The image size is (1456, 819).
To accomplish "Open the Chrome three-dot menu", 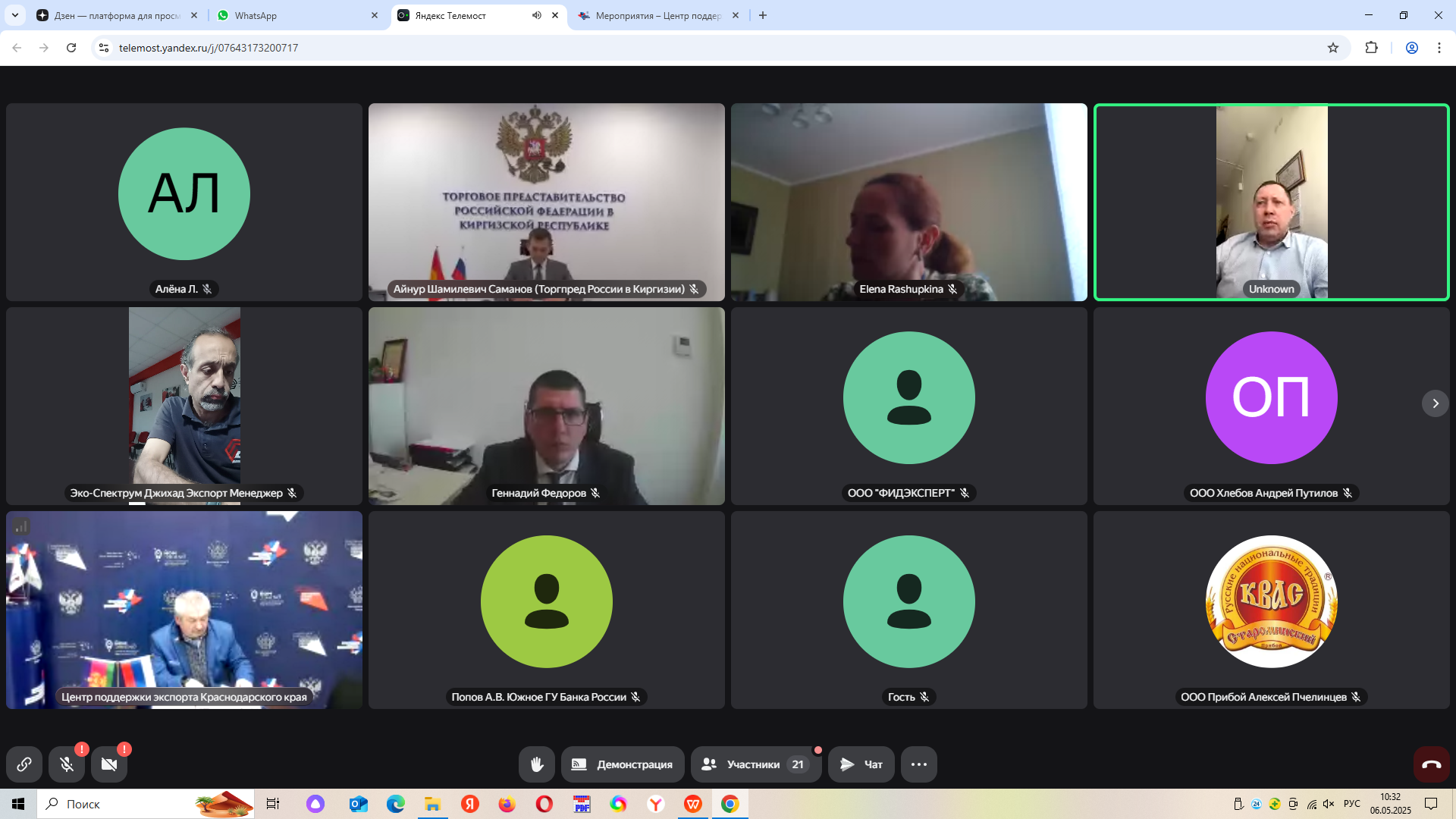I will pos(1439,48).
